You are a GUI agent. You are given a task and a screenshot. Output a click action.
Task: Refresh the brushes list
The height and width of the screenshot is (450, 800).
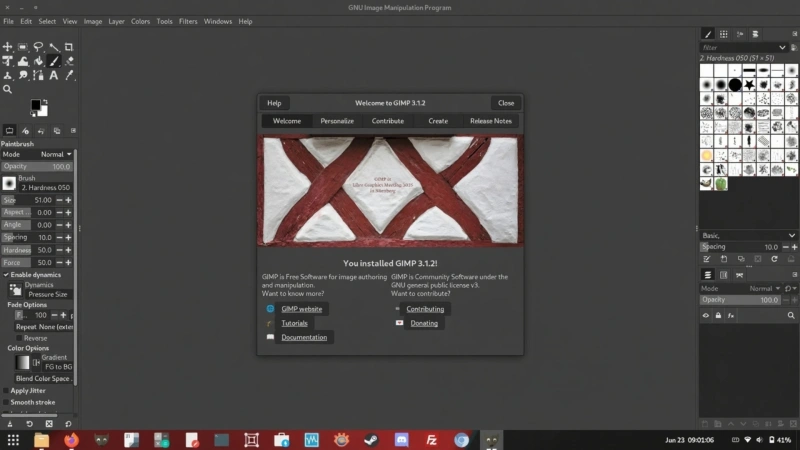(774, 259)
